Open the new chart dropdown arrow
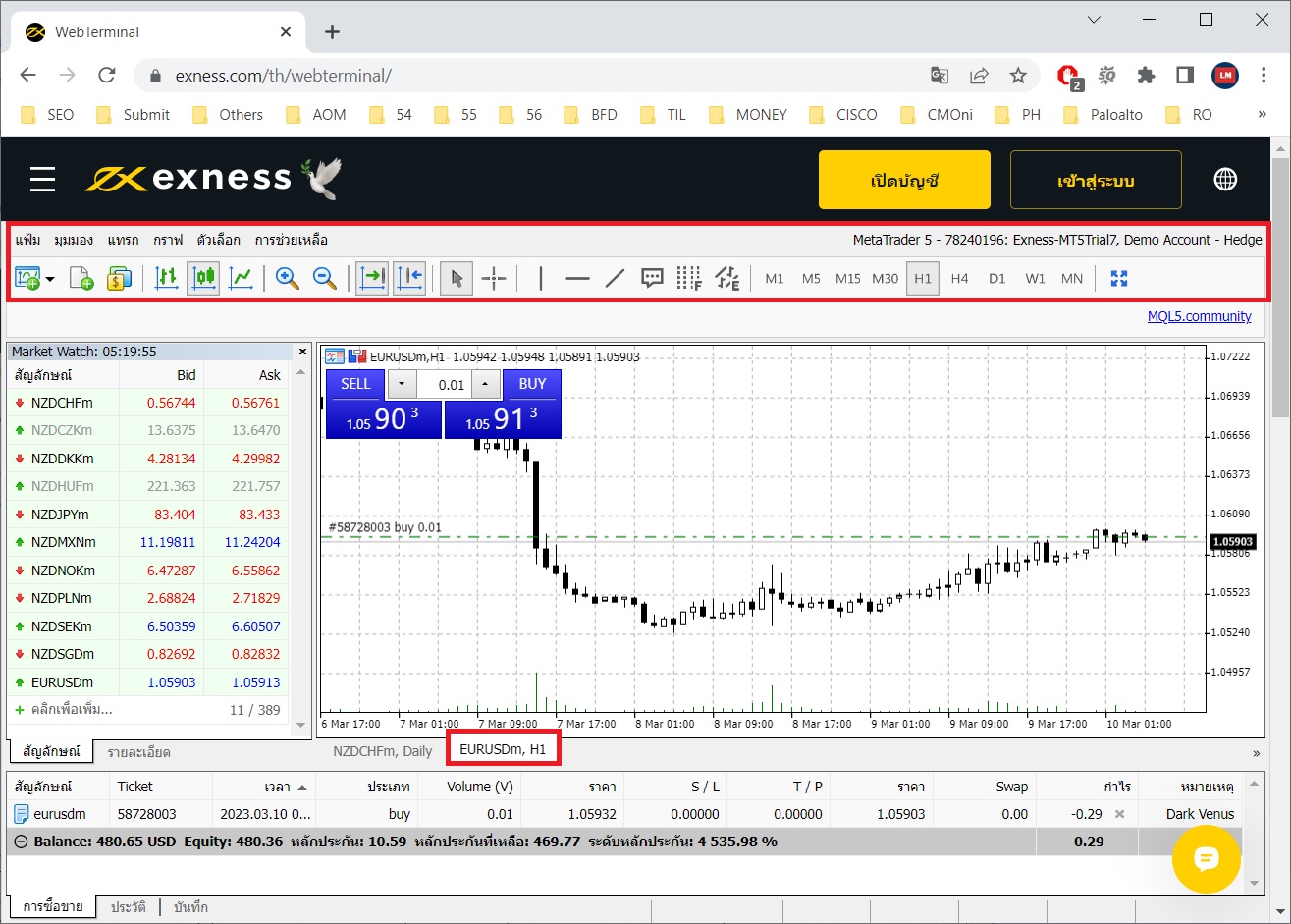The height and width of the screenshot is (924, 1291). (49, 280)
